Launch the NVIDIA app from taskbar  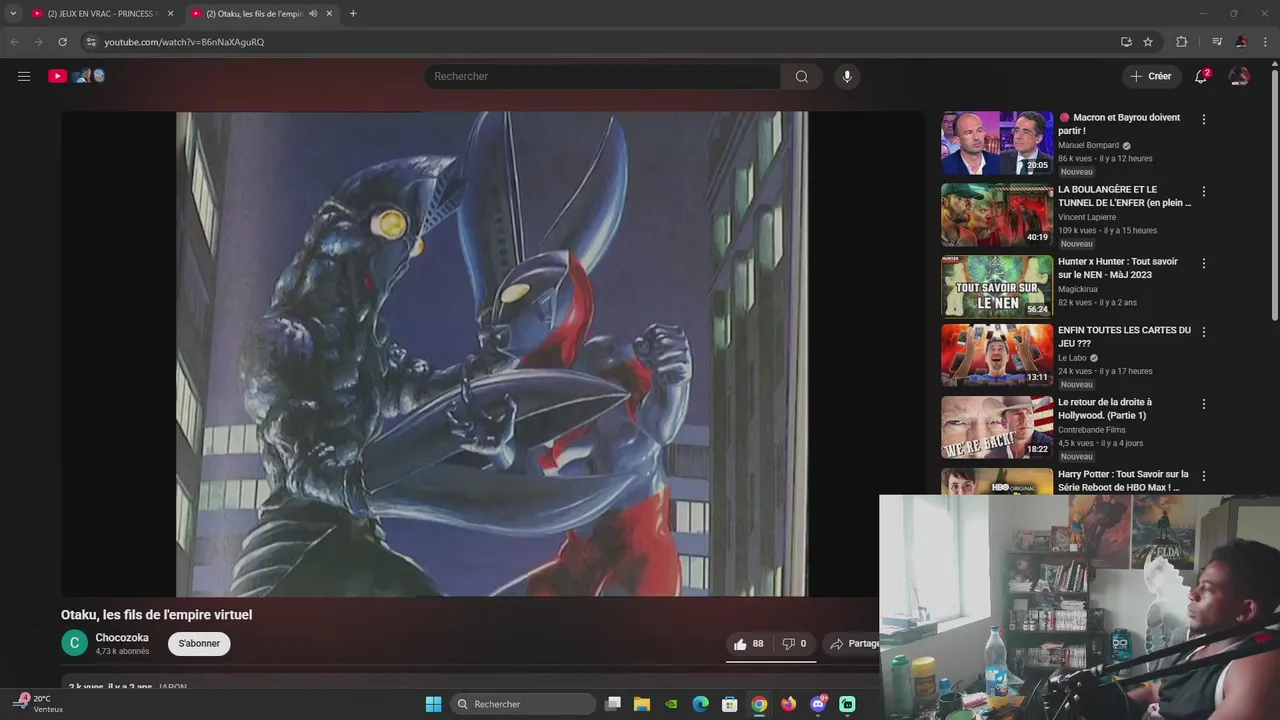point(672,704)
